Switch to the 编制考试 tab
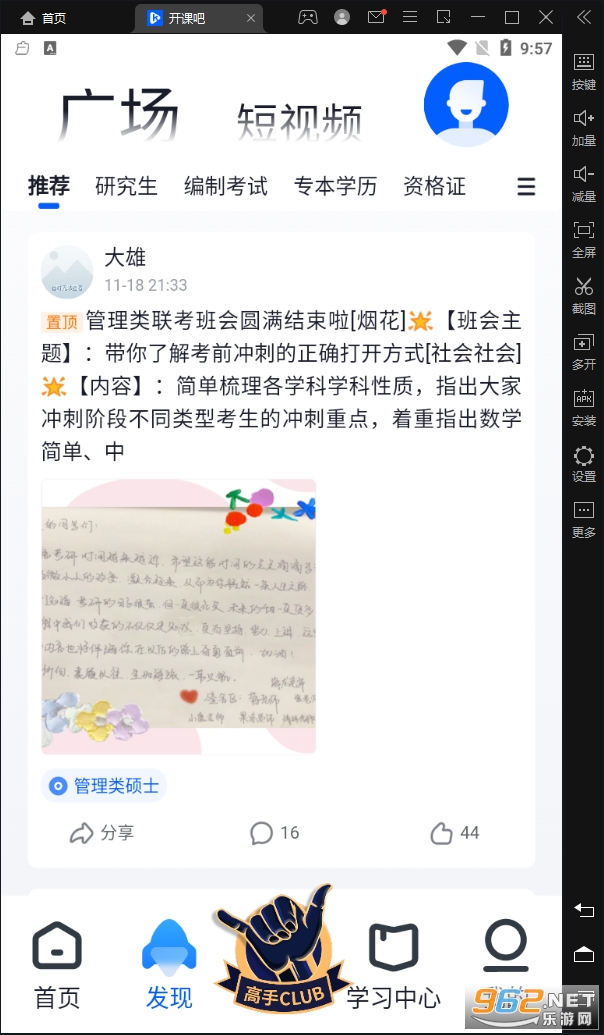Viewport: 604px width, 1035px height. click(226, 186)
